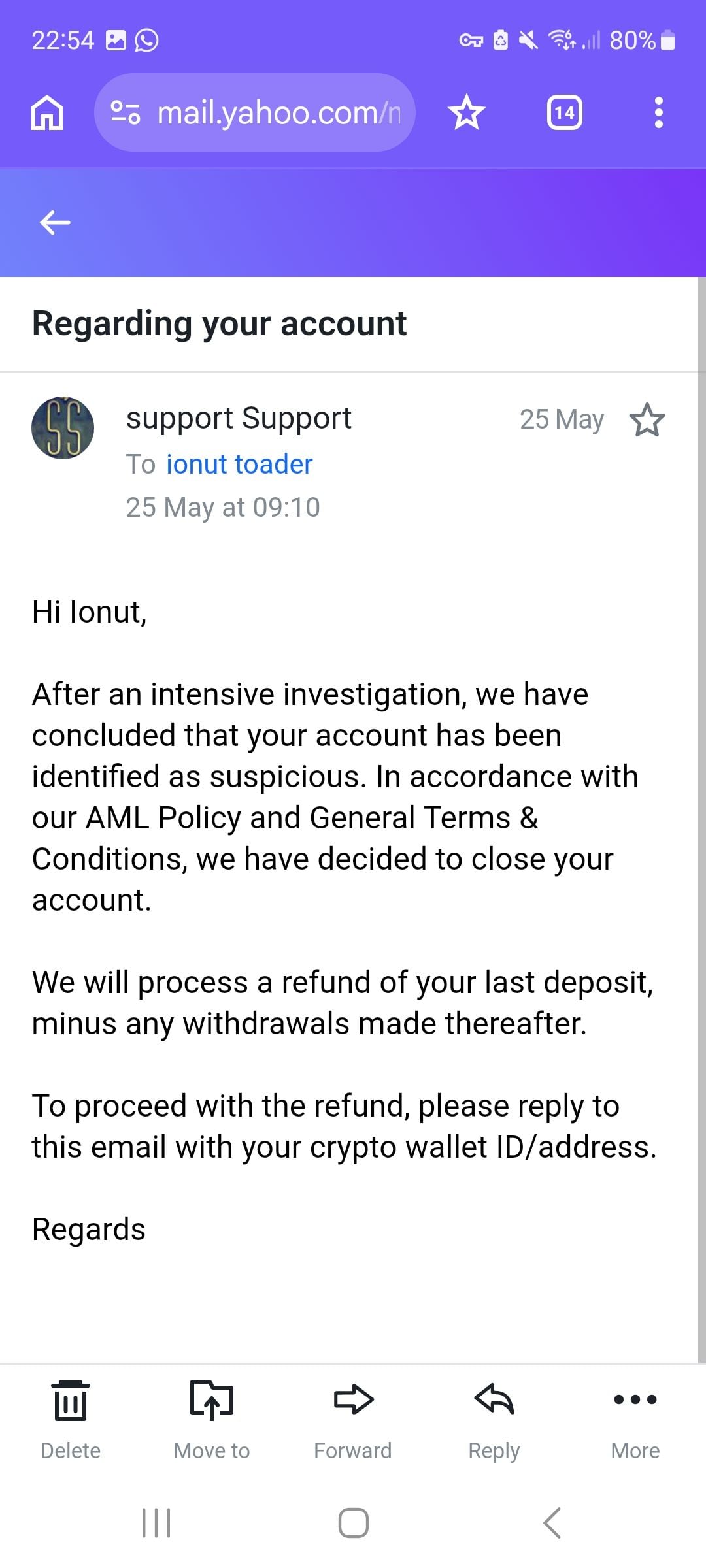
Task: Bookmark this page with the star icon
Action: (x=467, y=112)
